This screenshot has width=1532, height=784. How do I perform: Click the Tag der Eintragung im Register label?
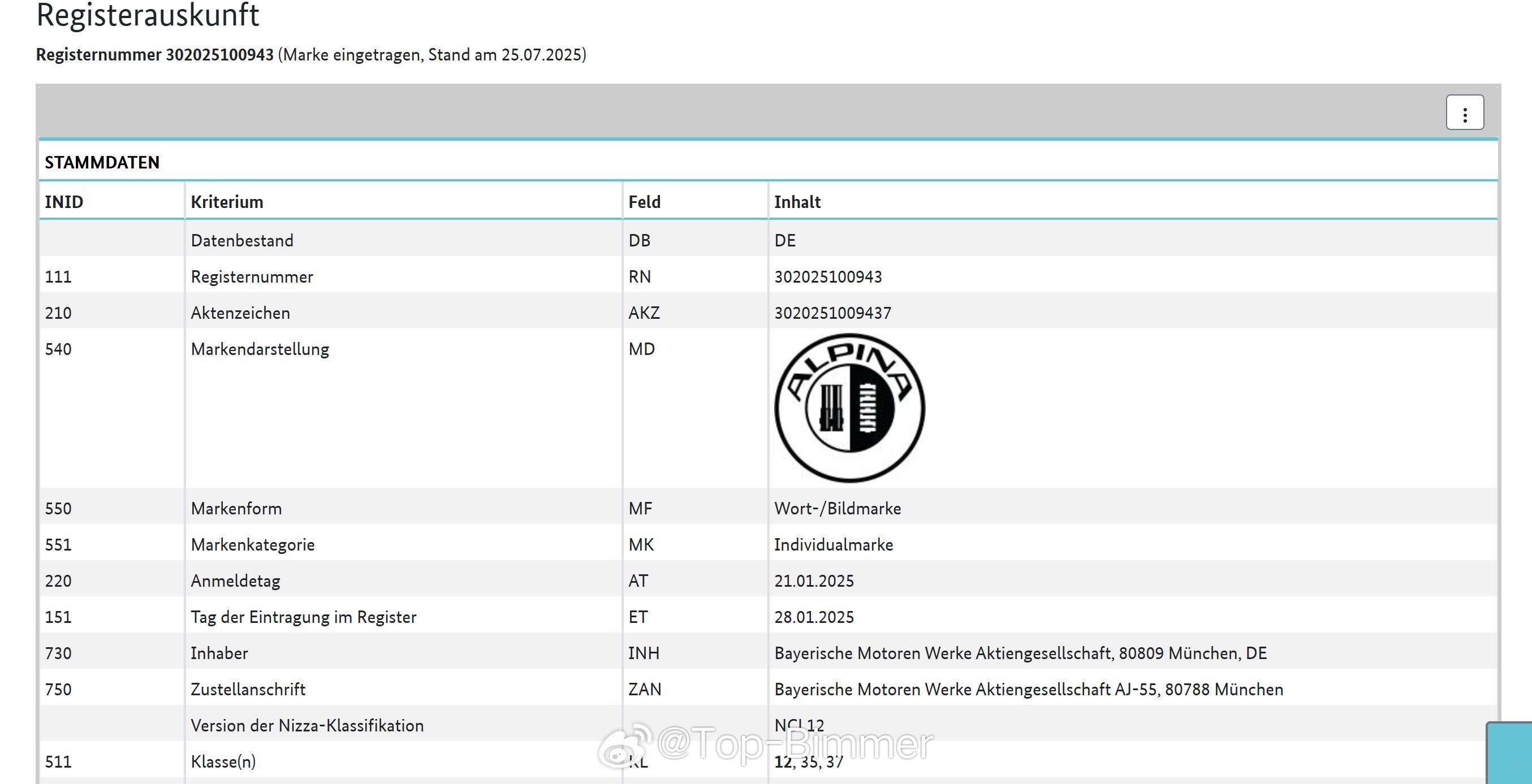[303, 618]
